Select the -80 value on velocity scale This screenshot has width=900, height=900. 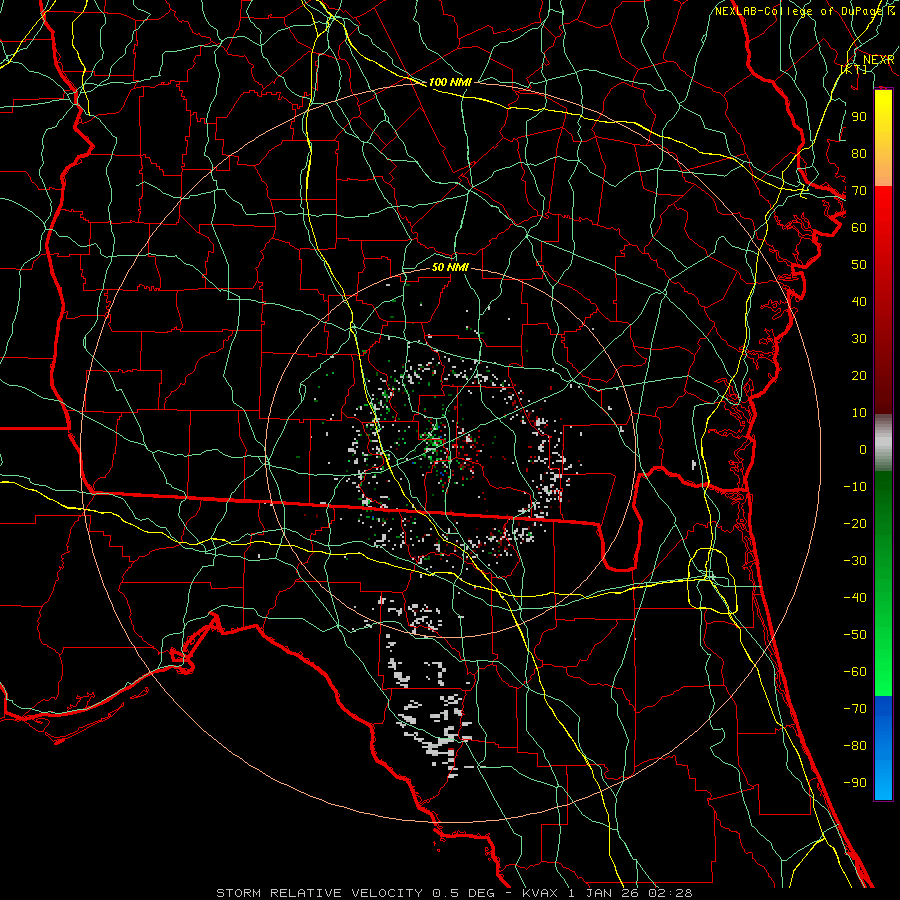tap(855, 746)
